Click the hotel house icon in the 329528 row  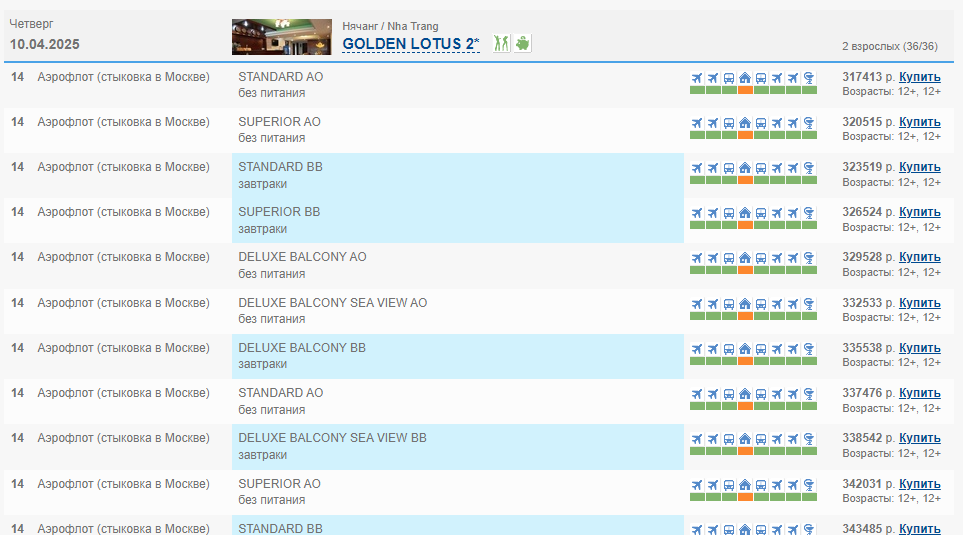745,258
